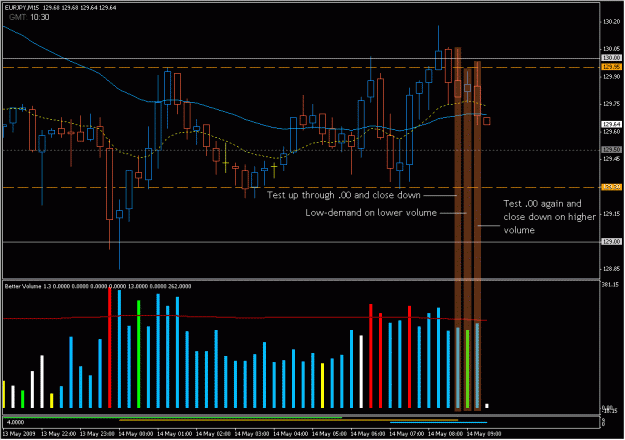Select the 14 May 03:00 time axis label
This screenshot has height=440, width=625.
(252, 434)
